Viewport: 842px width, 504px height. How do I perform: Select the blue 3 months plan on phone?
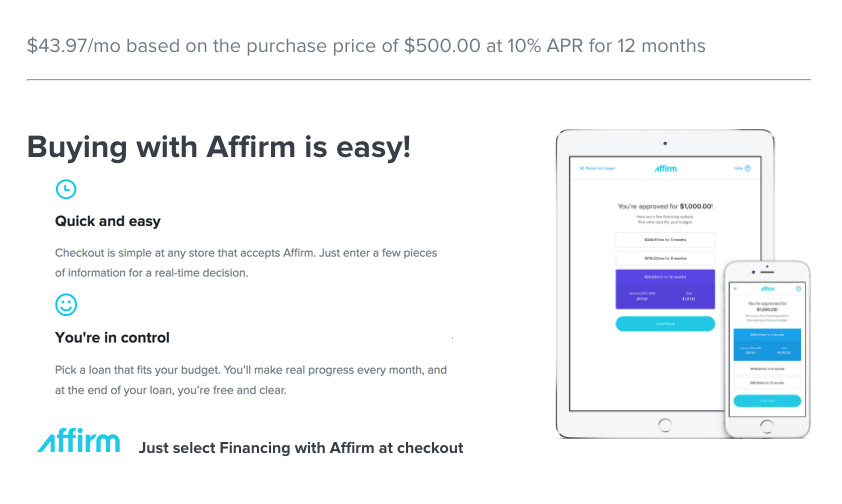(x=767, y=342)
